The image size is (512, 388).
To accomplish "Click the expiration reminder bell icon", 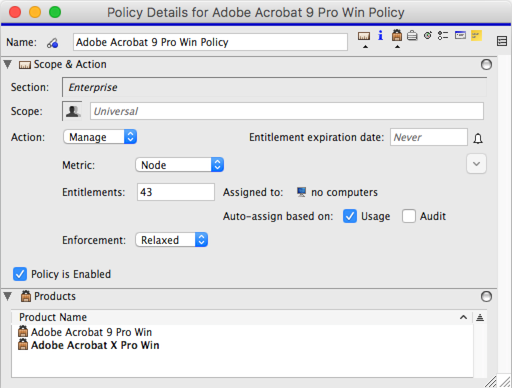I will tap(478, 138).
